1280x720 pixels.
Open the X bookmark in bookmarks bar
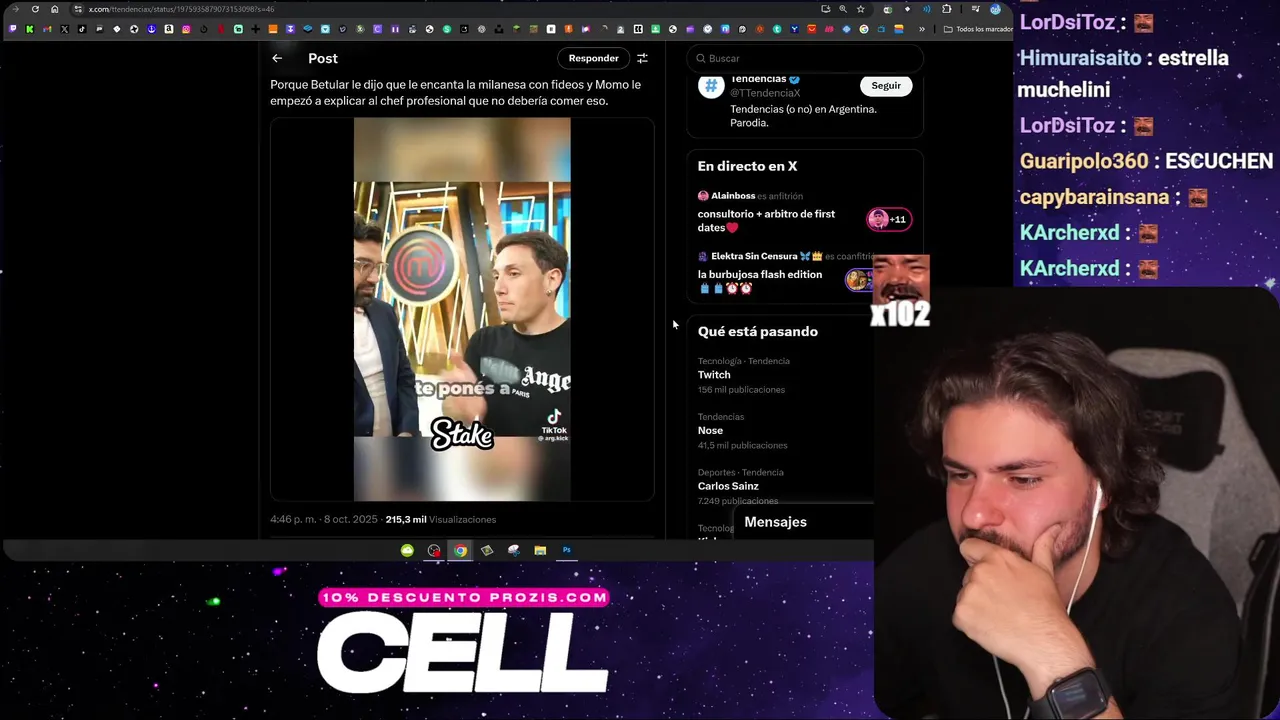tap(64, 29)
